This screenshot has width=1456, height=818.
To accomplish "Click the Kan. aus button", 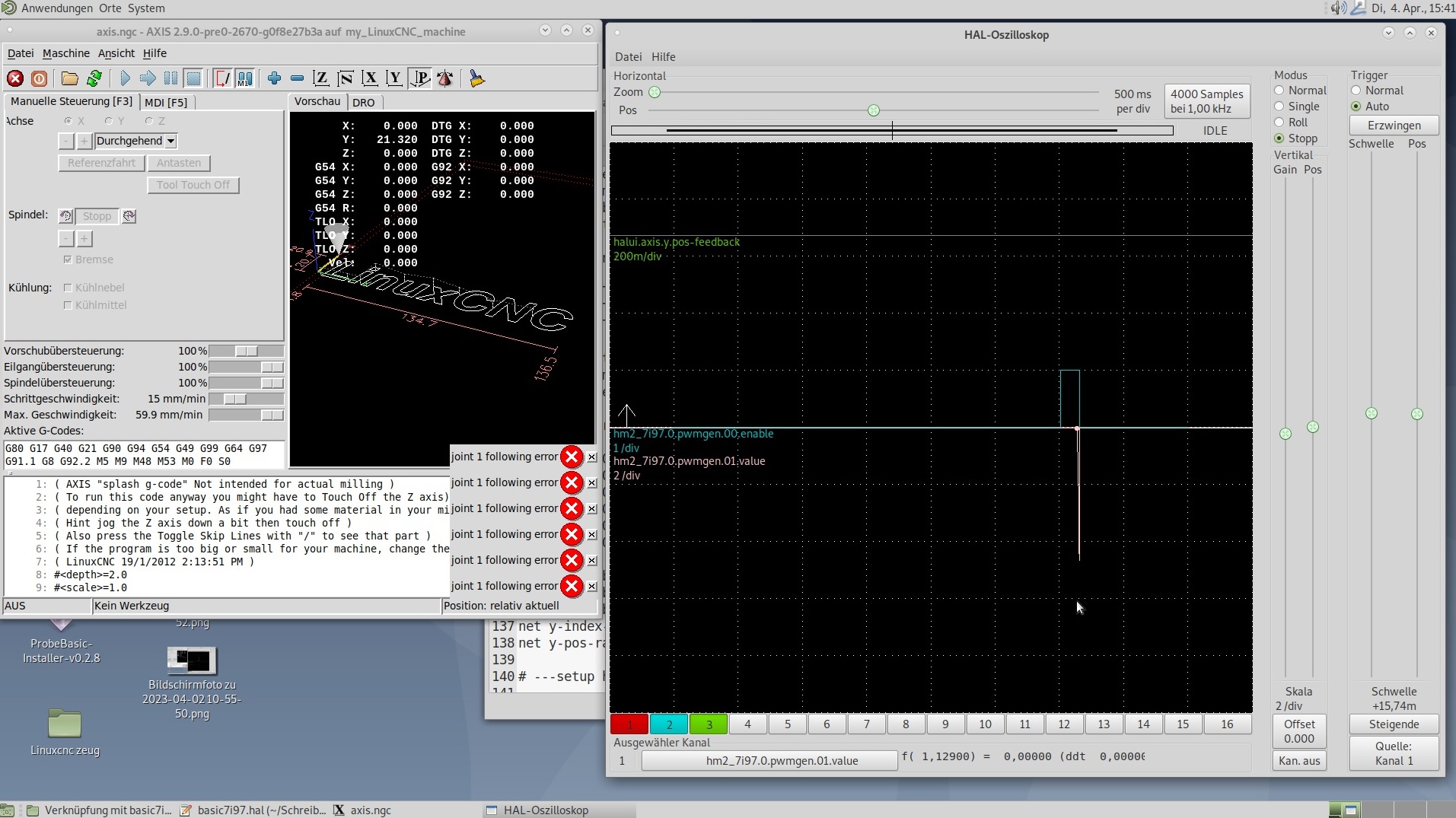I will pos(1299,761).
